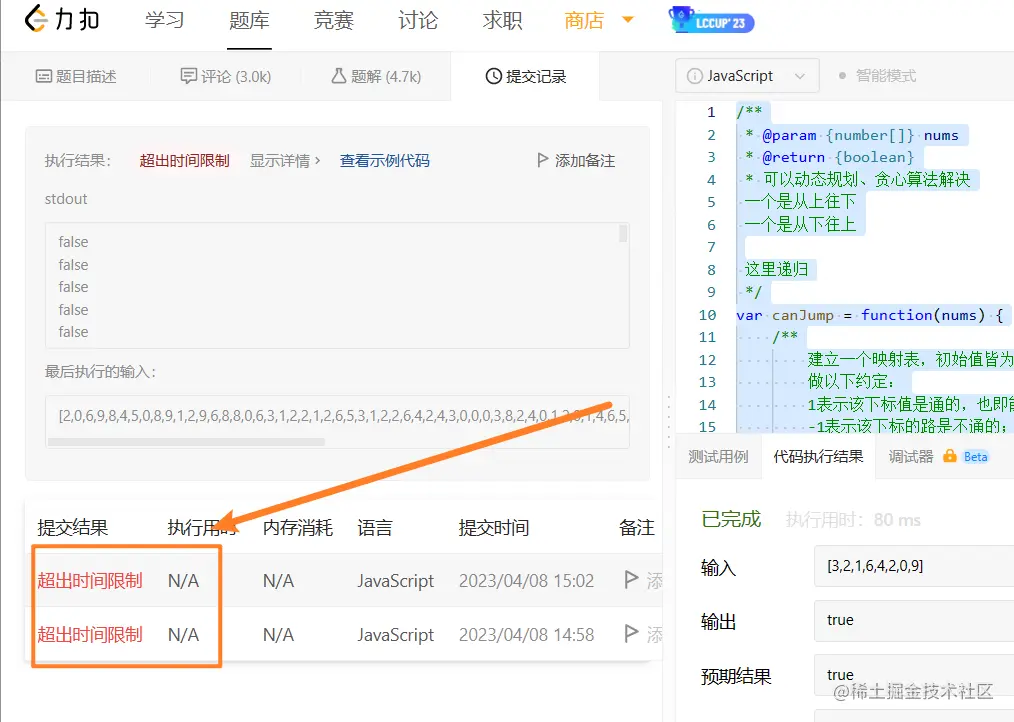Viewport: 1014px width, 722px height.
Task: Click the 最后执行的输入 array text box
Action: 337,422
